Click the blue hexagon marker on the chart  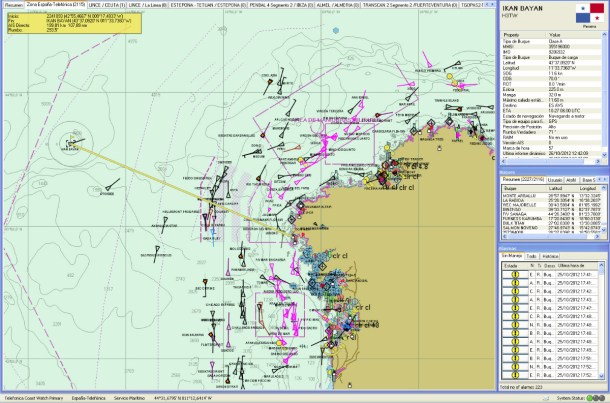tap(336, 30)
